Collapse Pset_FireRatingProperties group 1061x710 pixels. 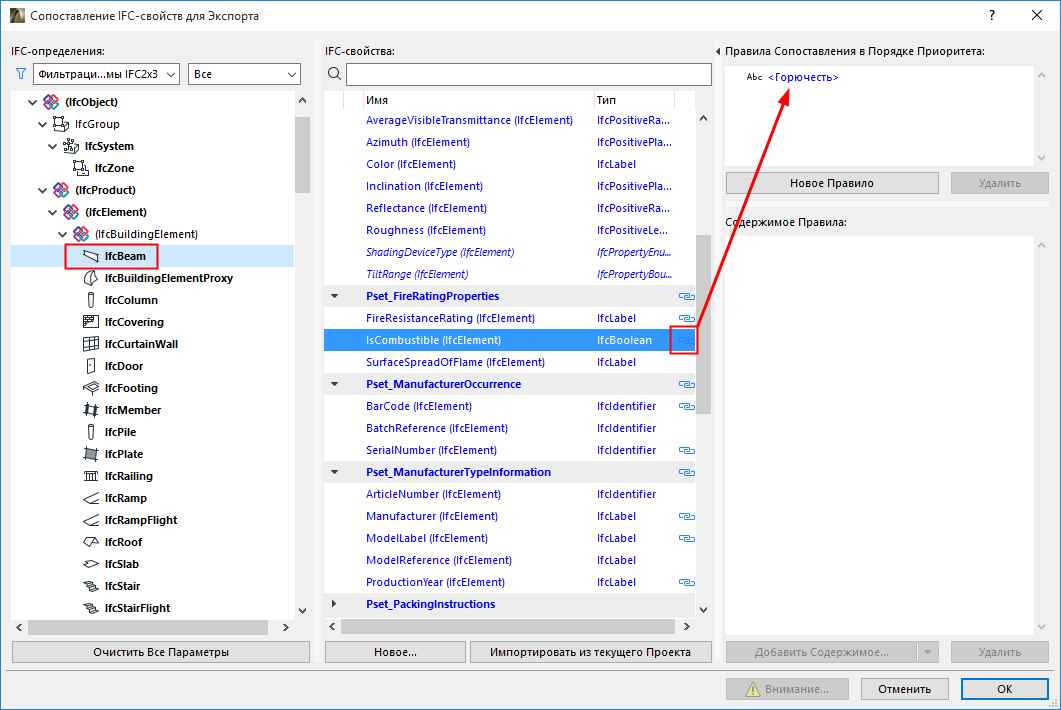334,296
